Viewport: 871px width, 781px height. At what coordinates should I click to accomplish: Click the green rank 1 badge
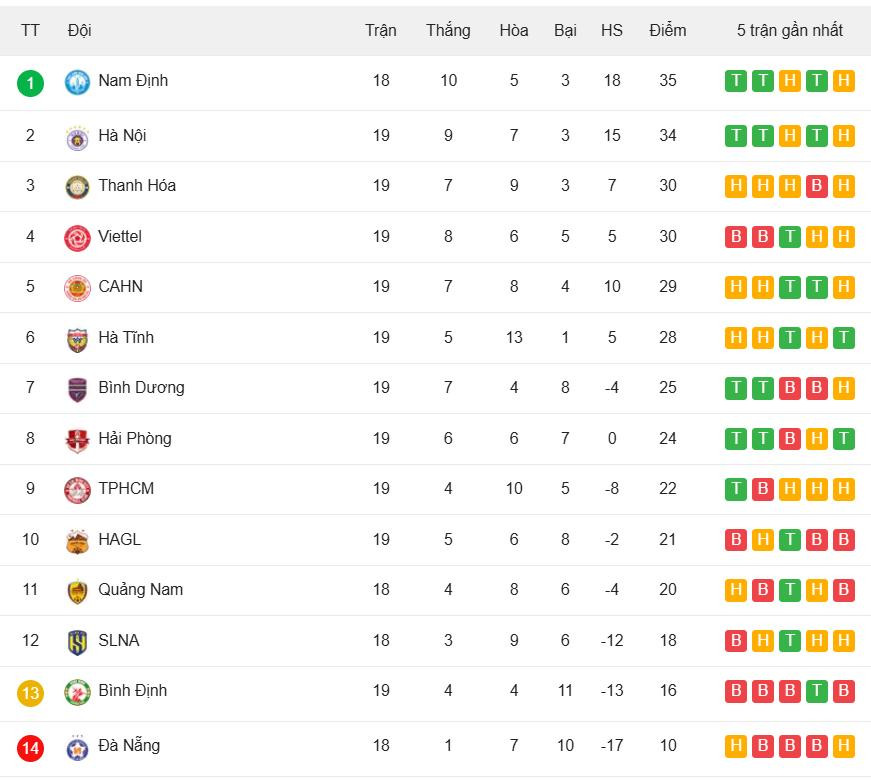(x=30, y=82)
